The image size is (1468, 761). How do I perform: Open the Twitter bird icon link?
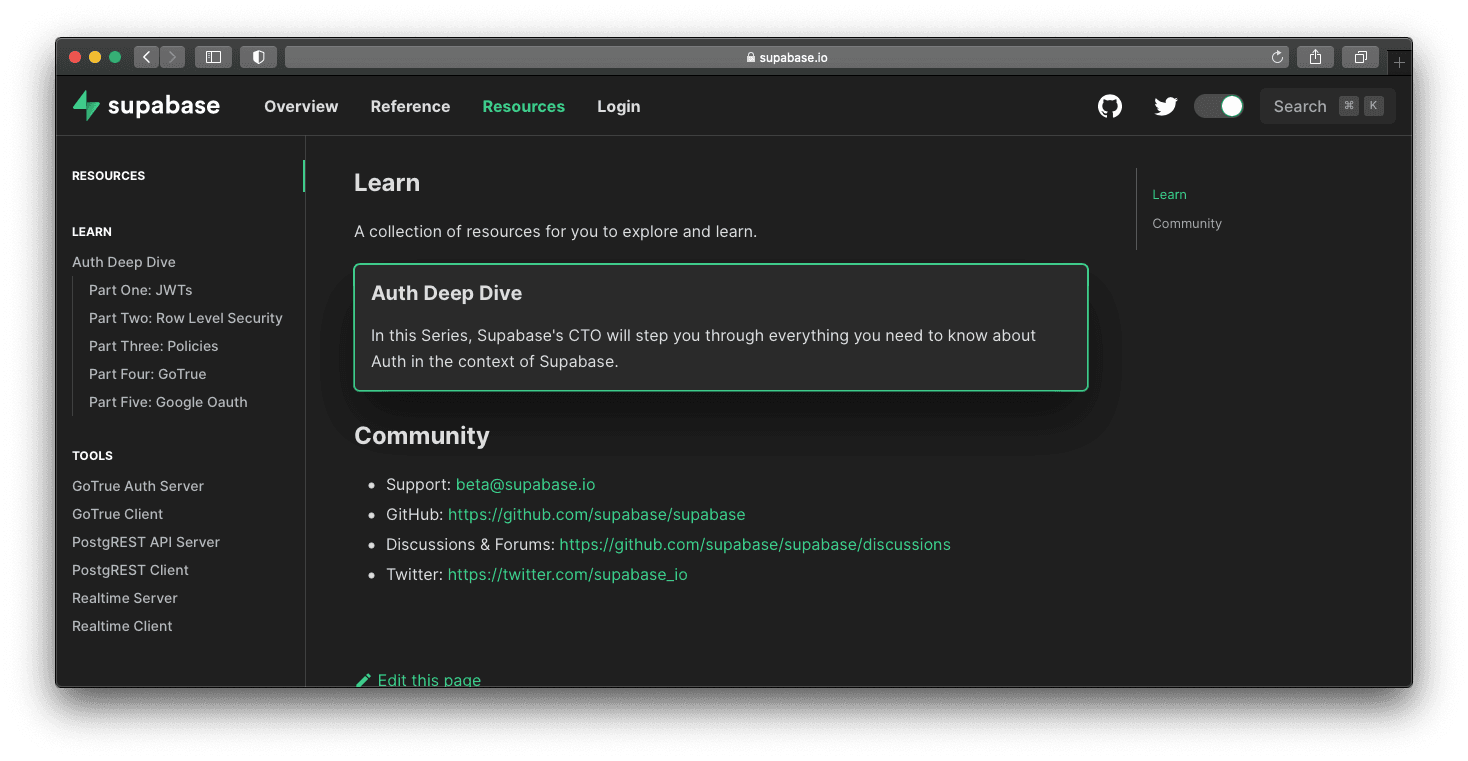[1165, 106]
